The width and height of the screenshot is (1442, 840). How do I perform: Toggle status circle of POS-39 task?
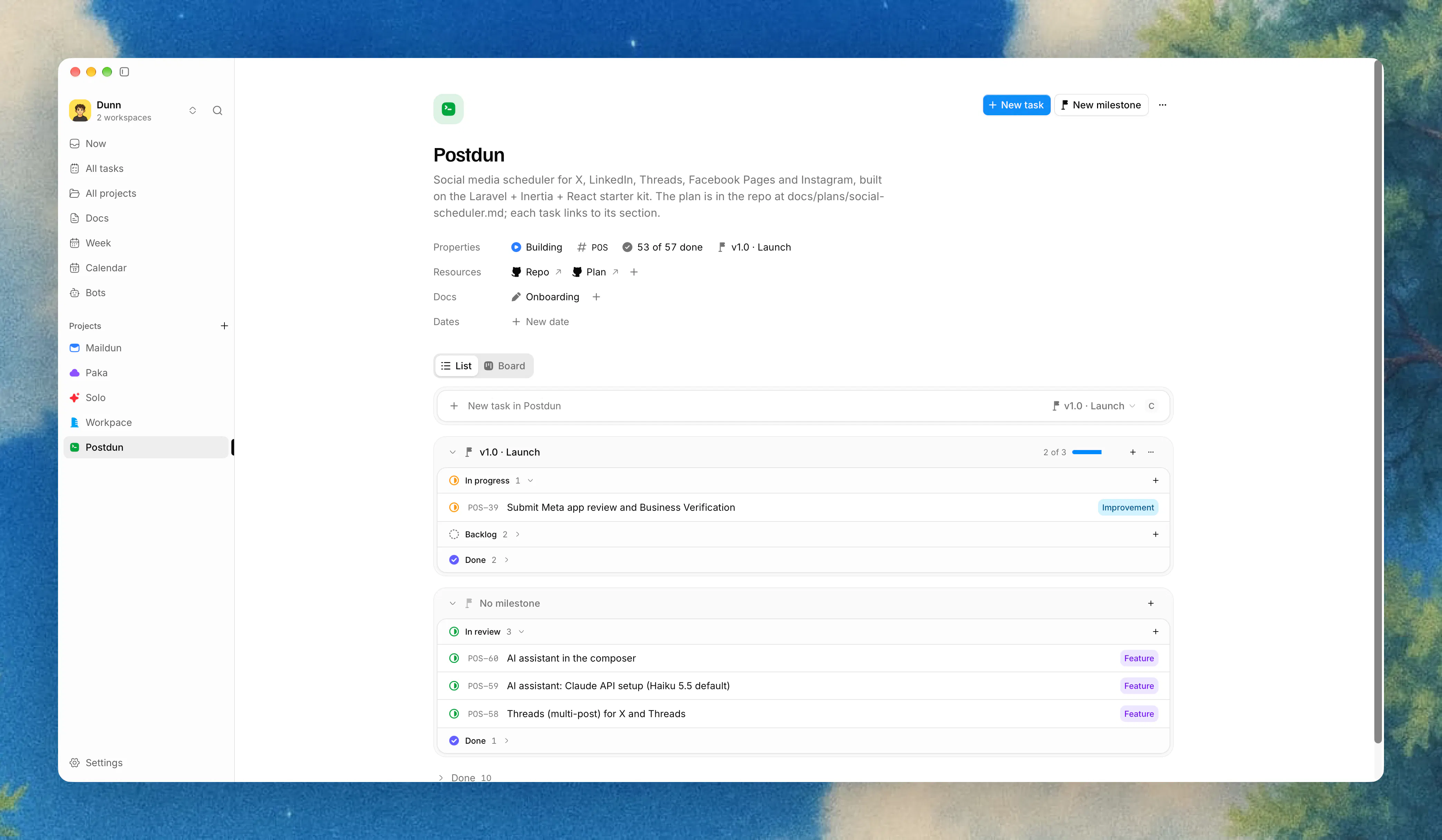pyautogui.click(x=454, y=507)
